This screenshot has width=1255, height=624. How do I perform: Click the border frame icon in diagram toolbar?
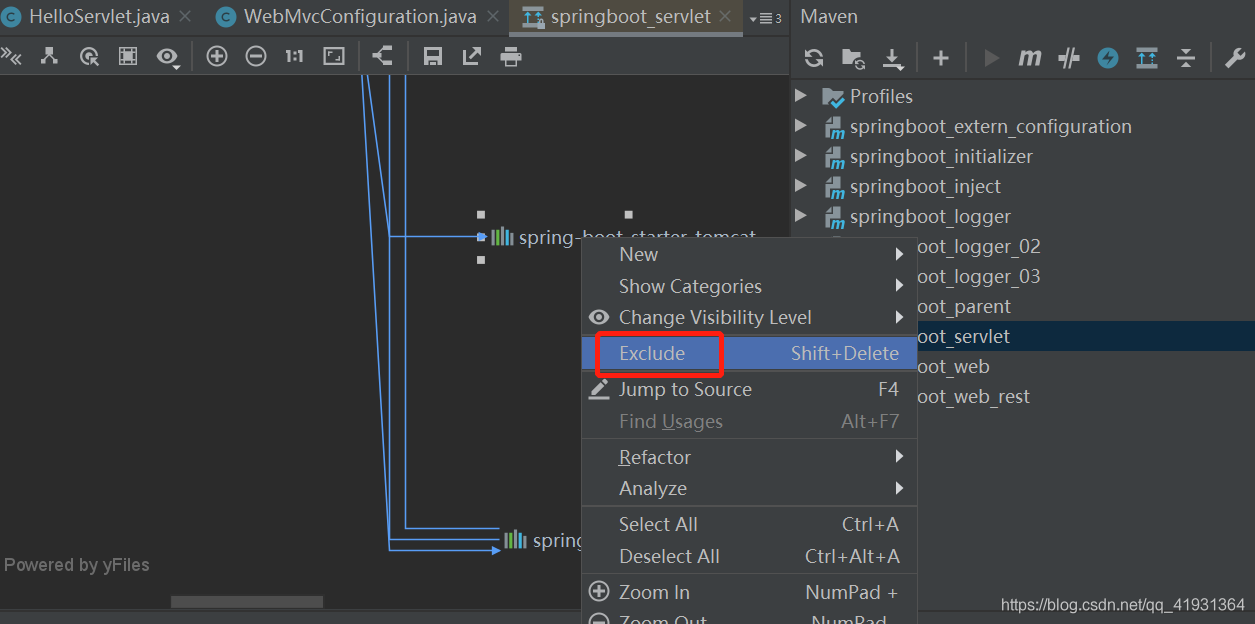click(128, 57)
